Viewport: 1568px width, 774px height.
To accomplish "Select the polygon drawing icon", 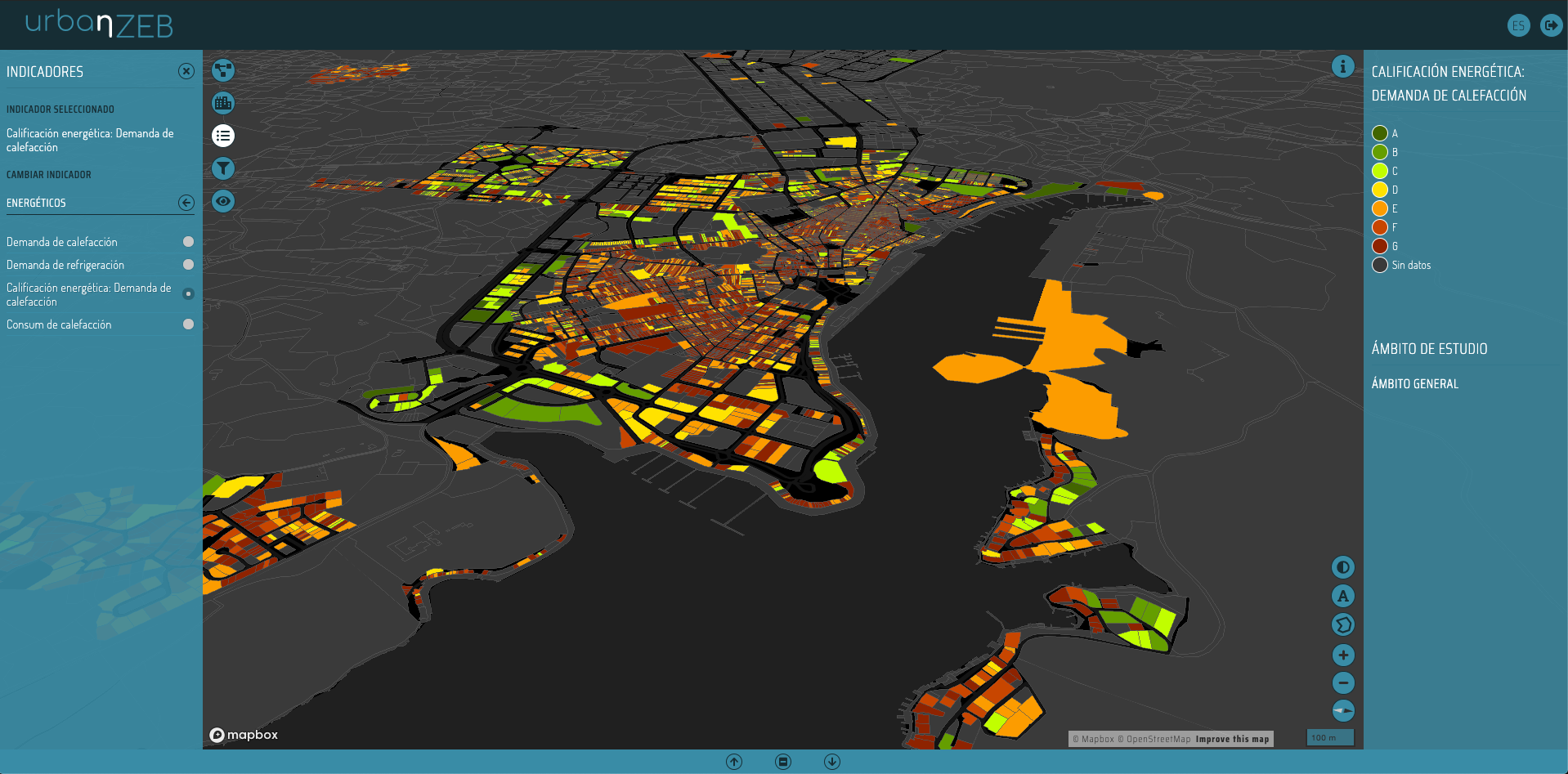I will tap(1343, 624).
